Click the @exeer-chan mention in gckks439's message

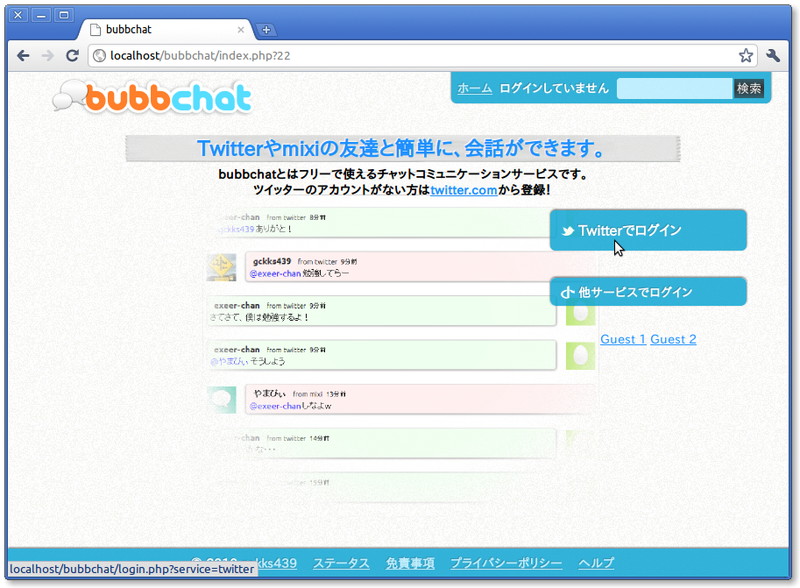275,274
